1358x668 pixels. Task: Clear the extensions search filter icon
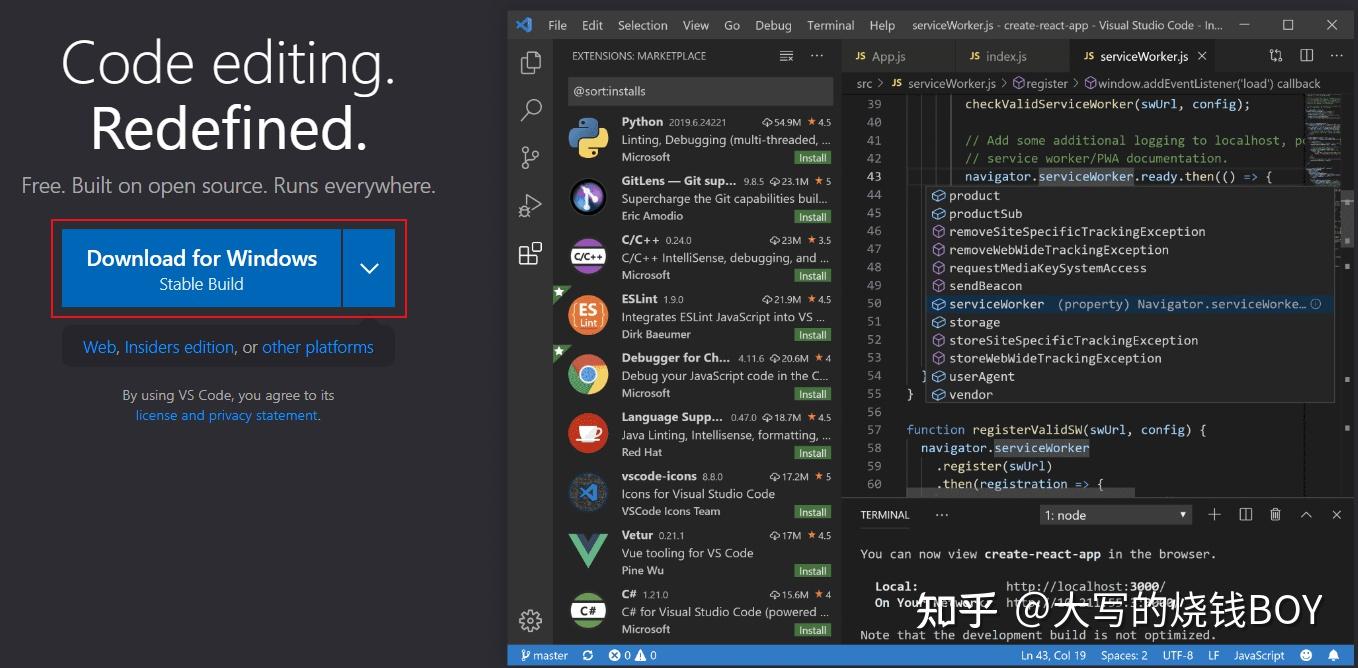point(786,55)
